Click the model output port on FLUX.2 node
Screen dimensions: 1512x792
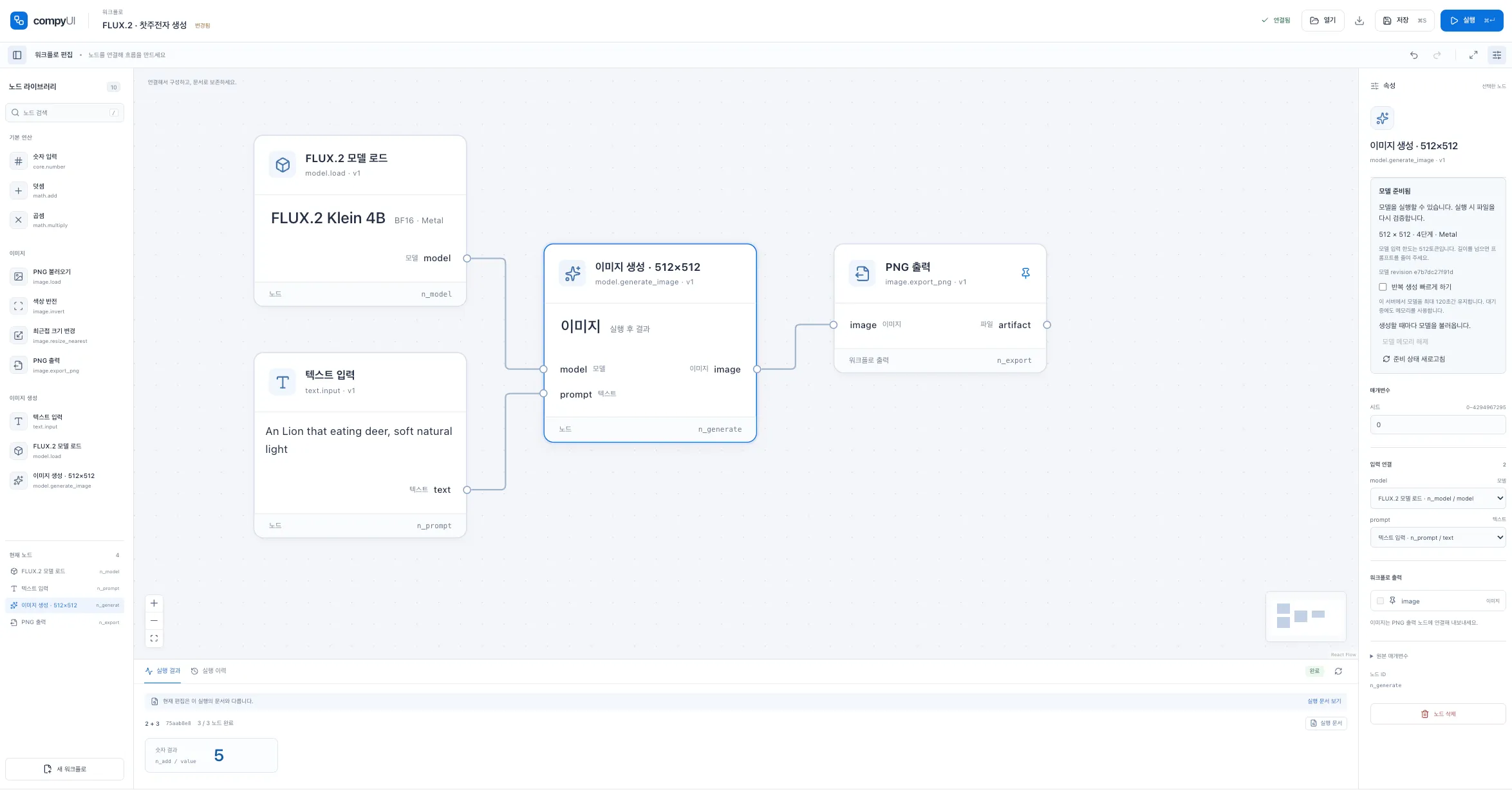tap(467, 259)
